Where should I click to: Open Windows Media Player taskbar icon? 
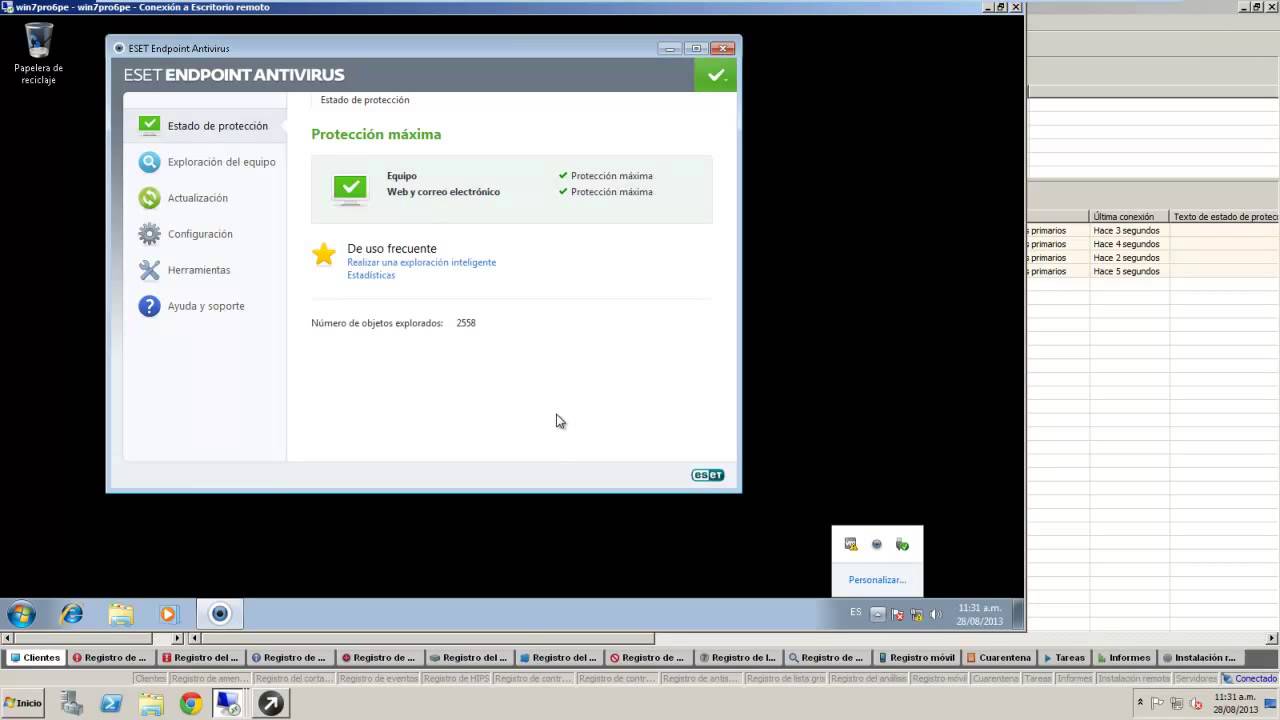(168, 614)
